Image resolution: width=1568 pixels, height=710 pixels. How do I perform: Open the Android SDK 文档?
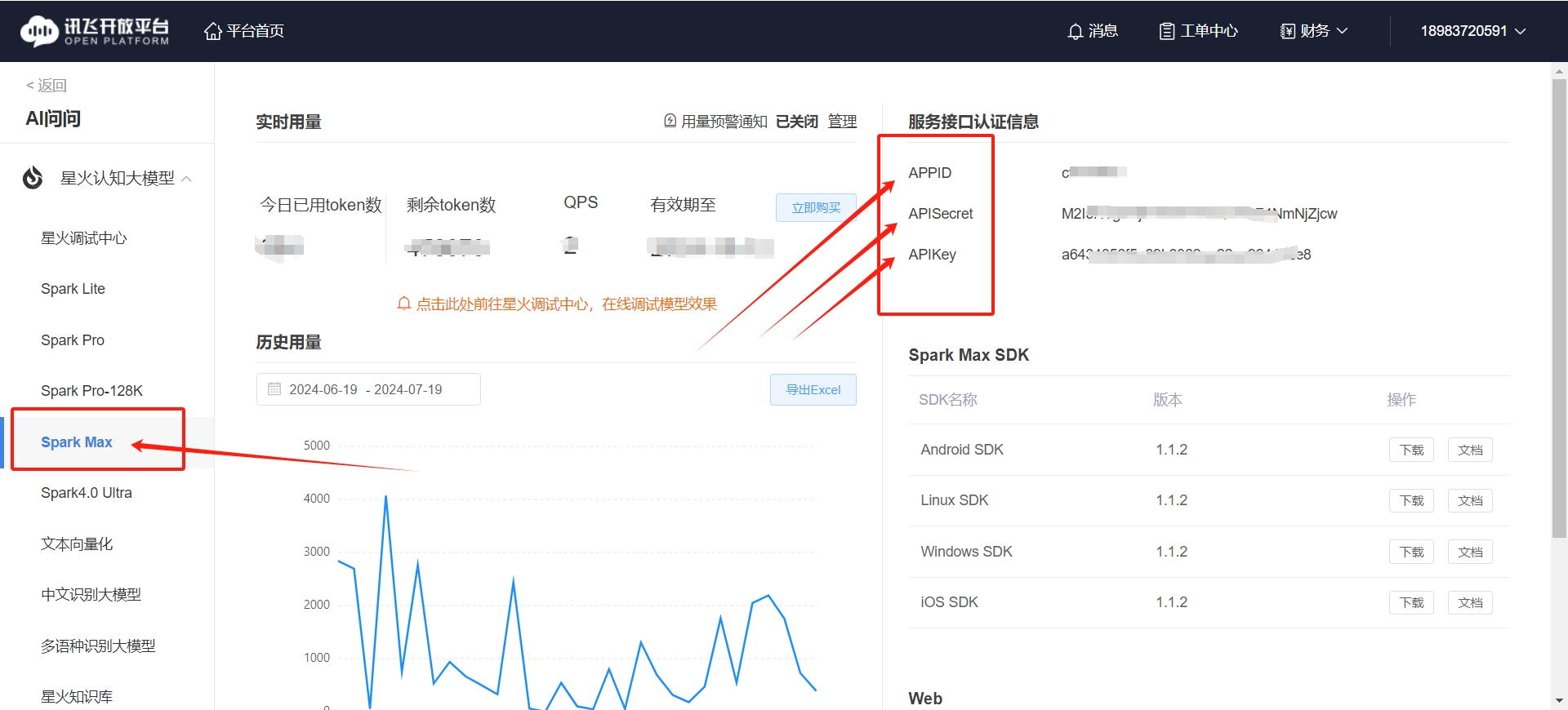(x=1470, y=450)
